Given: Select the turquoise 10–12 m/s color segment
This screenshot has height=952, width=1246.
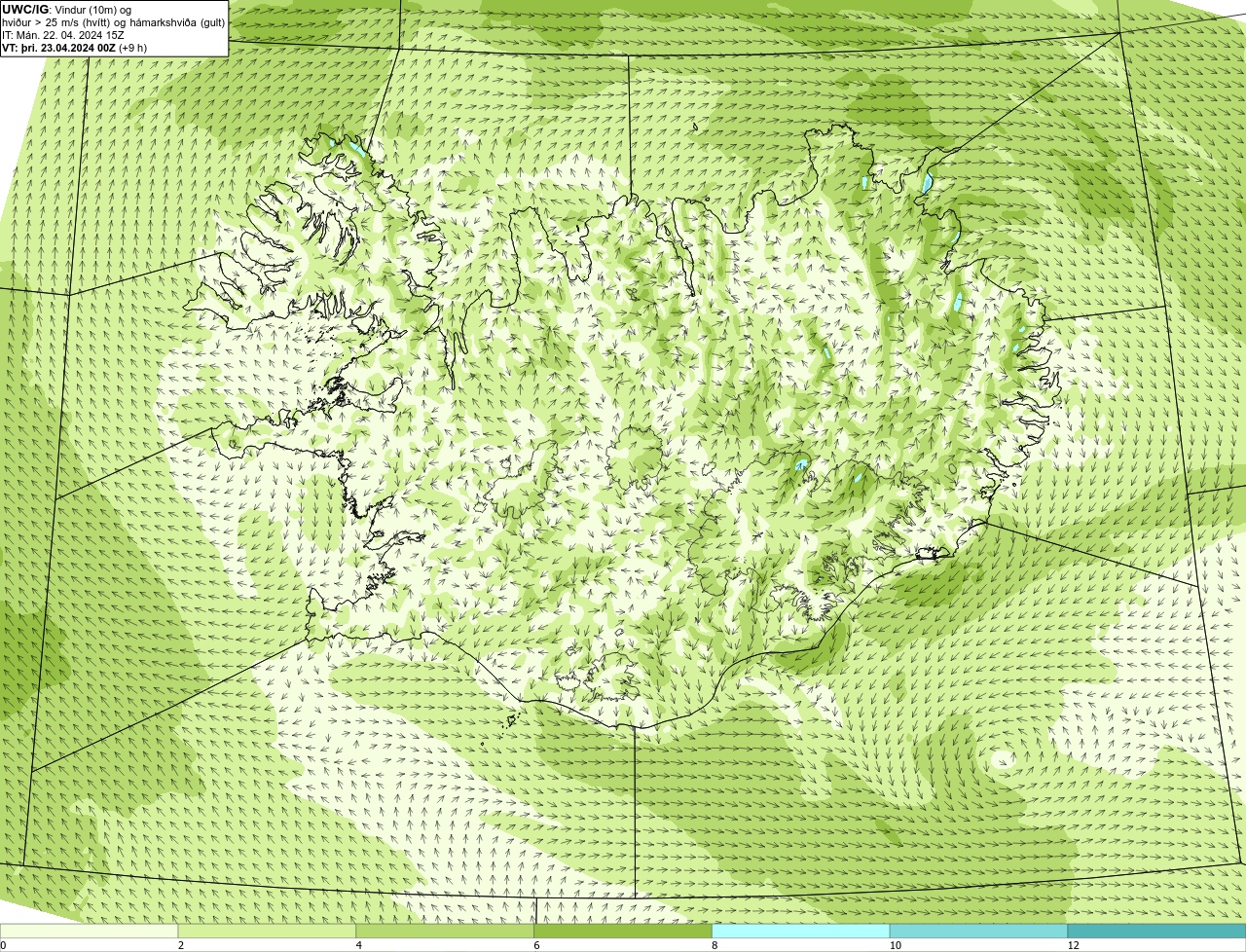Looking at the screenshot, I should (978, 931).
